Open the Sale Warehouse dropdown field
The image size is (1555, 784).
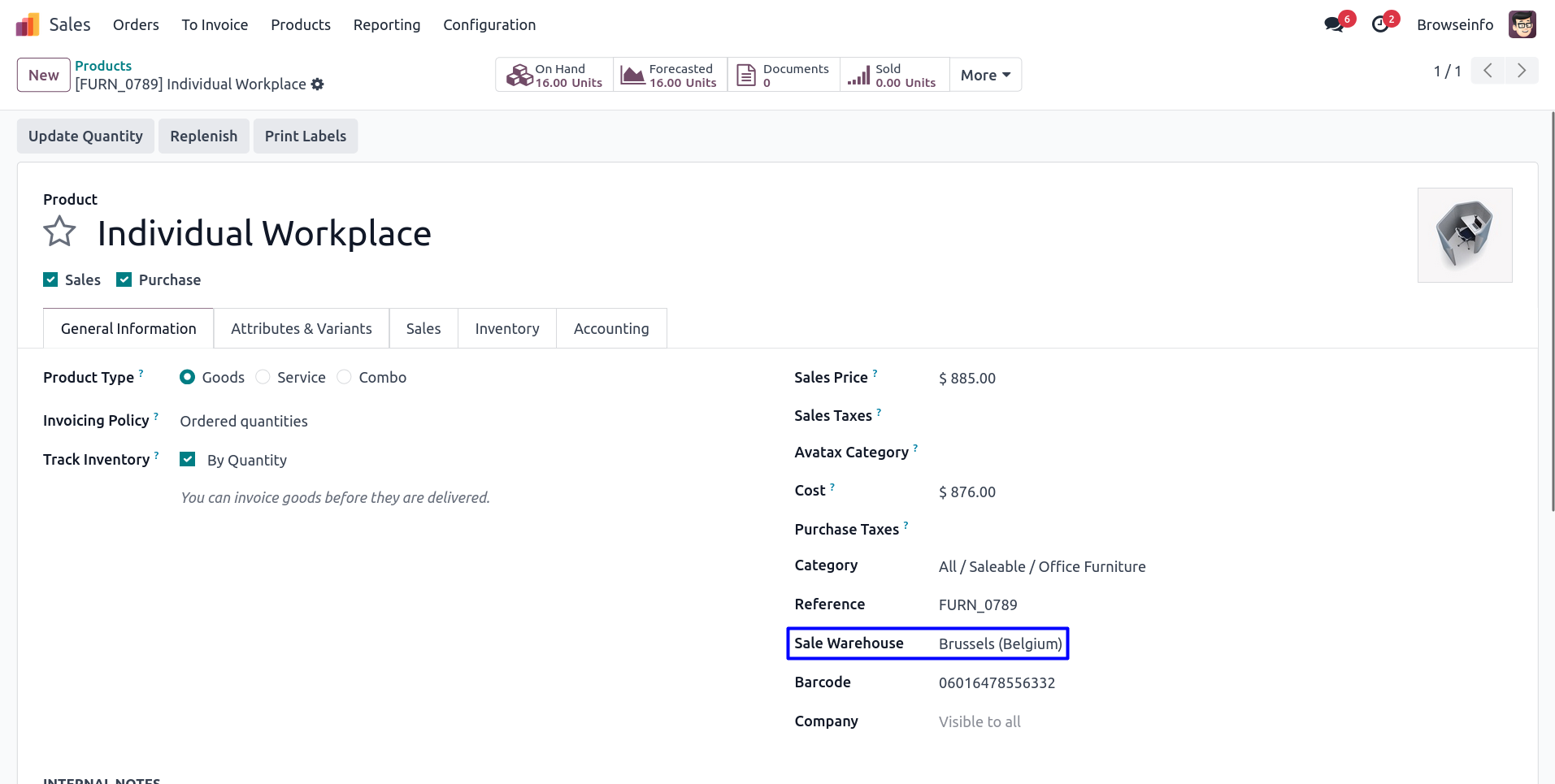[1000, 643]
